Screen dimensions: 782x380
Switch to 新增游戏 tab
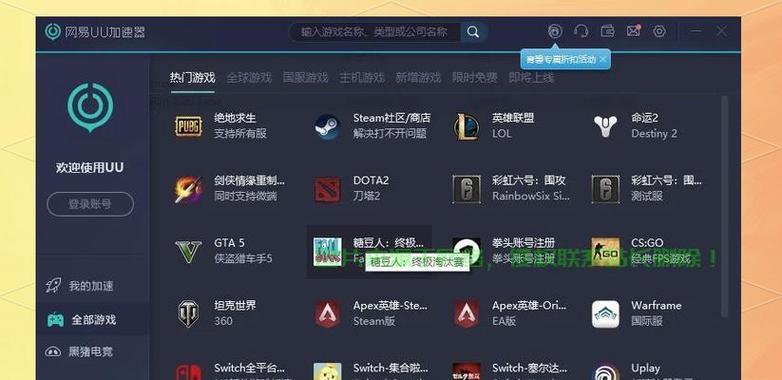pos(418,78)
